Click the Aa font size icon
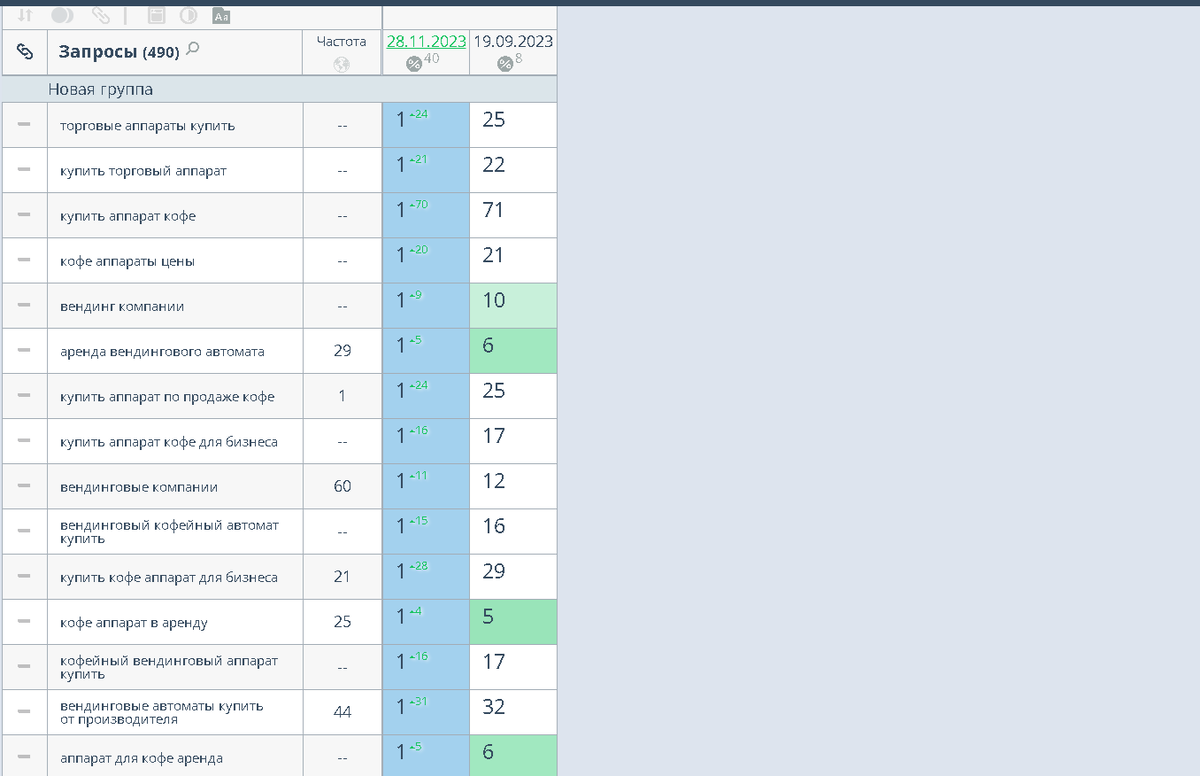Viewport: 1200px width, 776px height. pyautogui.click(x=222, y=15)
